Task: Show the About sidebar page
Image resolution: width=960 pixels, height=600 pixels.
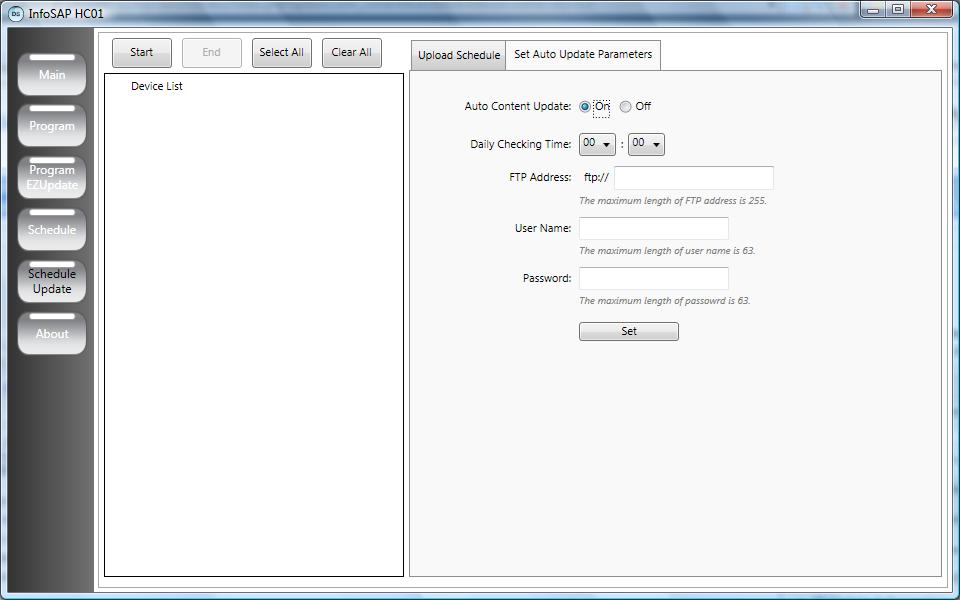Action: click(x=52, y=334)
